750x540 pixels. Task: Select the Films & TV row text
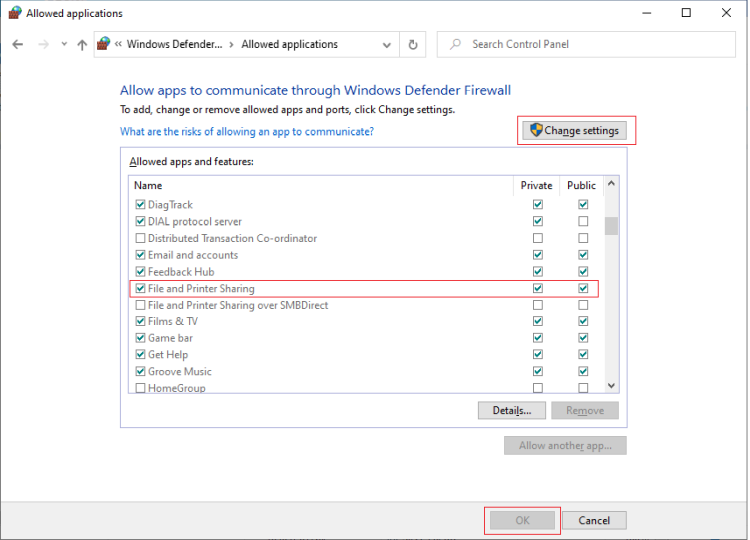point(173,321)
